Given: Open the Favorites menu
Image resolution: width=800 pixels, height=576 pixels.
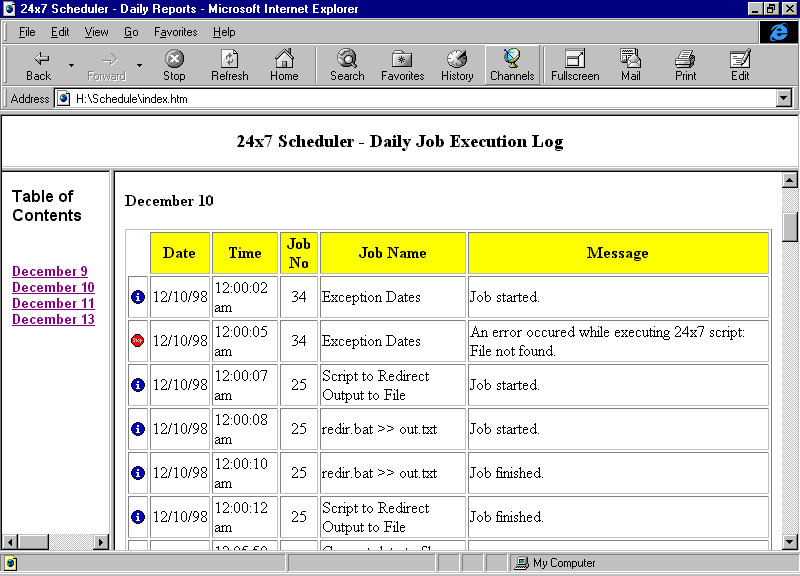Looking at the screenshot, I should [176, 32].
